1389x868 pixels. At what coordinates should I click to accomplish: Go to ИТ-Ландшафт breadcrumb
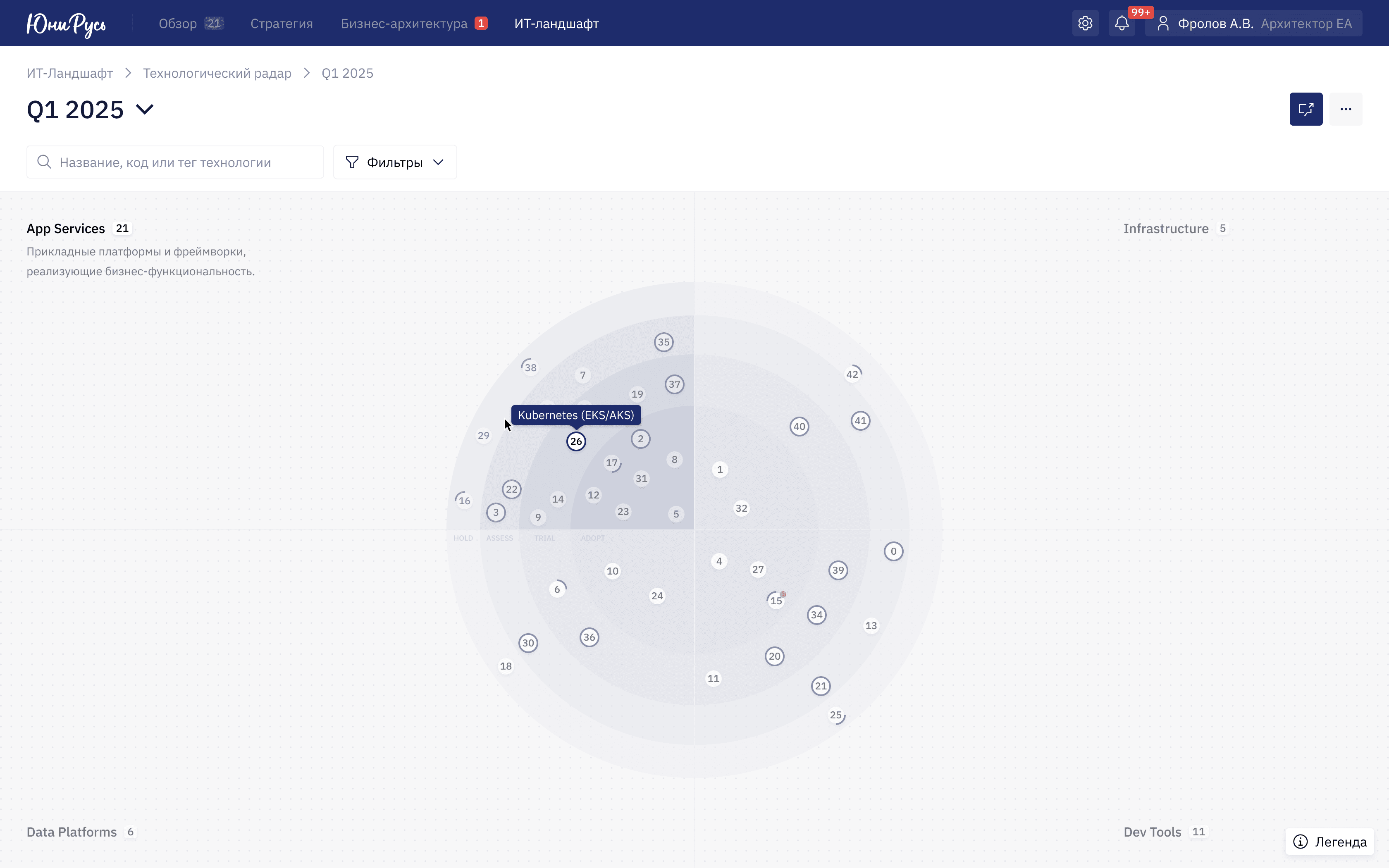point(69,73)
